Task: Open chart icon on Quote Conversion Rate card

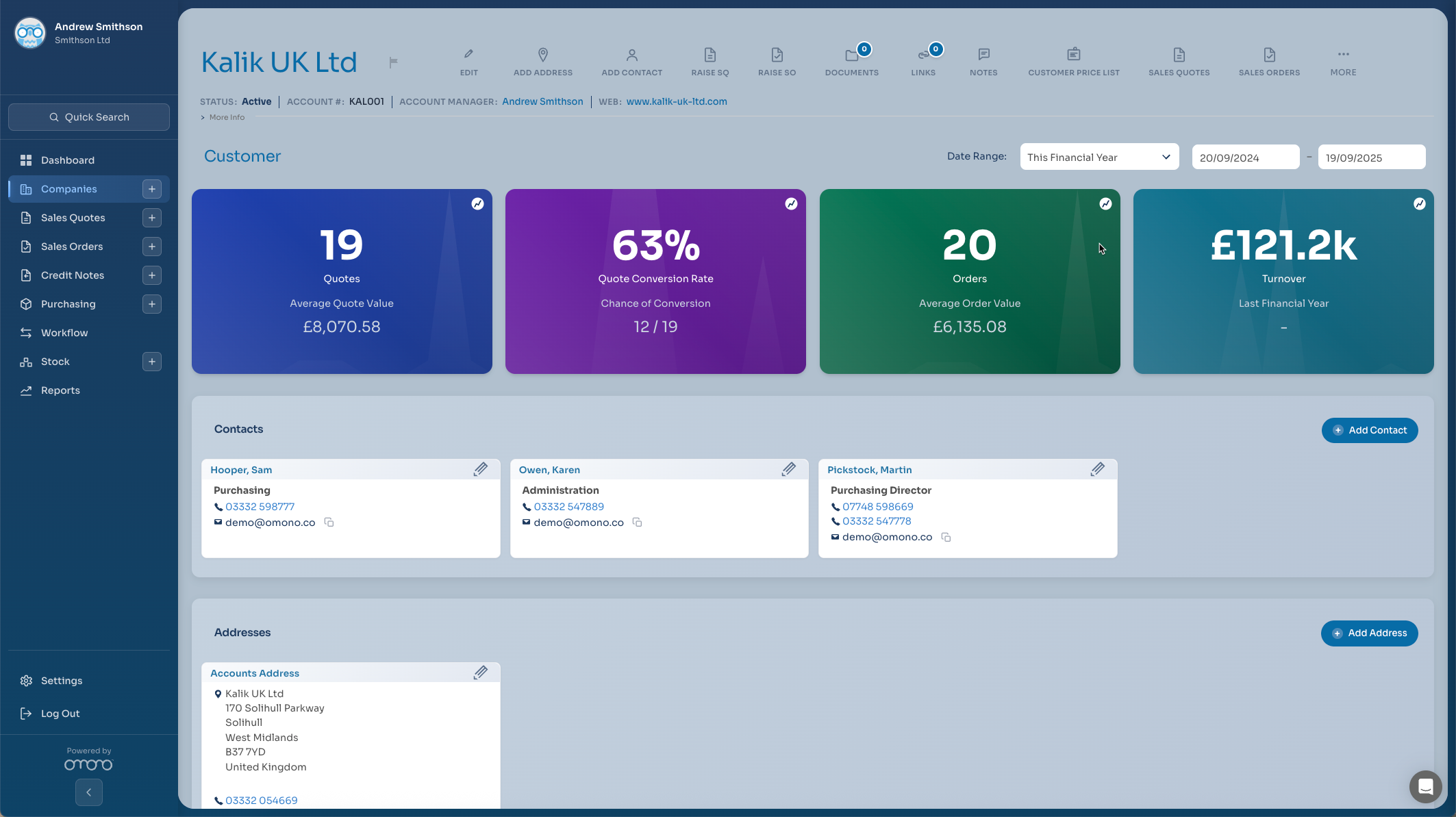Action: click(791, 203)
